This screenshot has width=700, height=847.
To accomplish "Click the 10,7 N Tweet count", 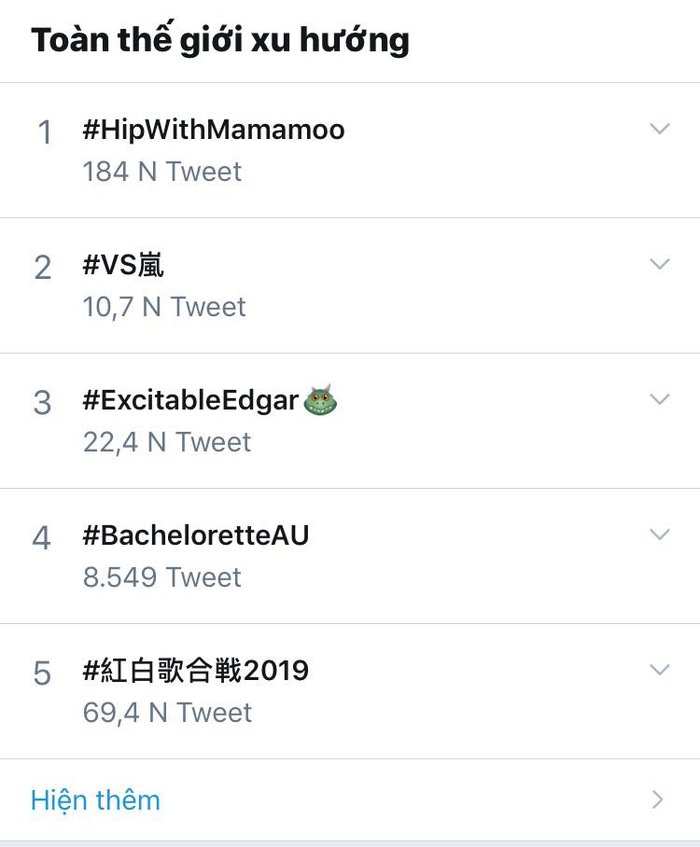I will click(x=164, y=307).
